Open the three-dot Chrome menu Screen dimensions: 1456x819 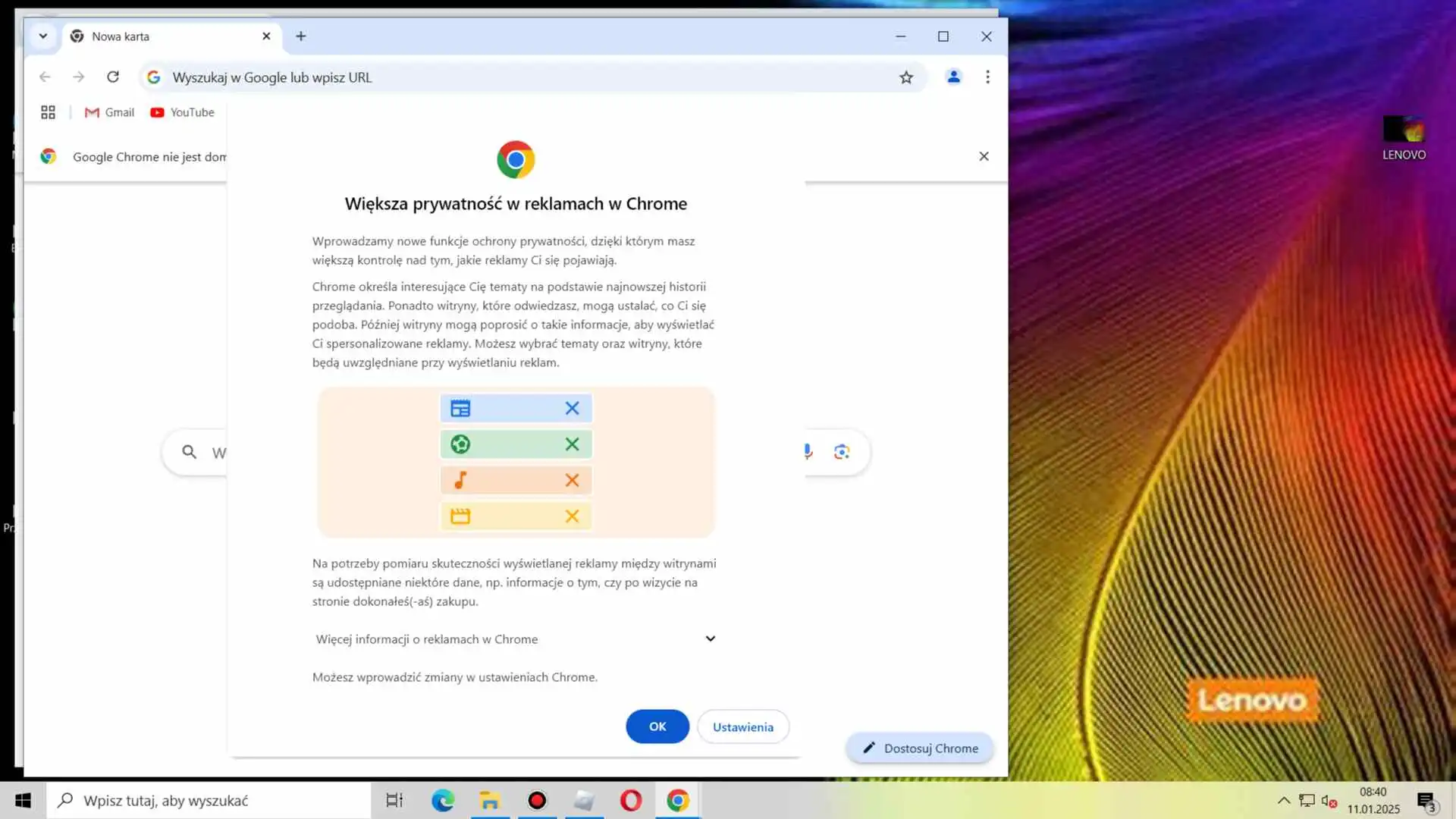(987, 77)
